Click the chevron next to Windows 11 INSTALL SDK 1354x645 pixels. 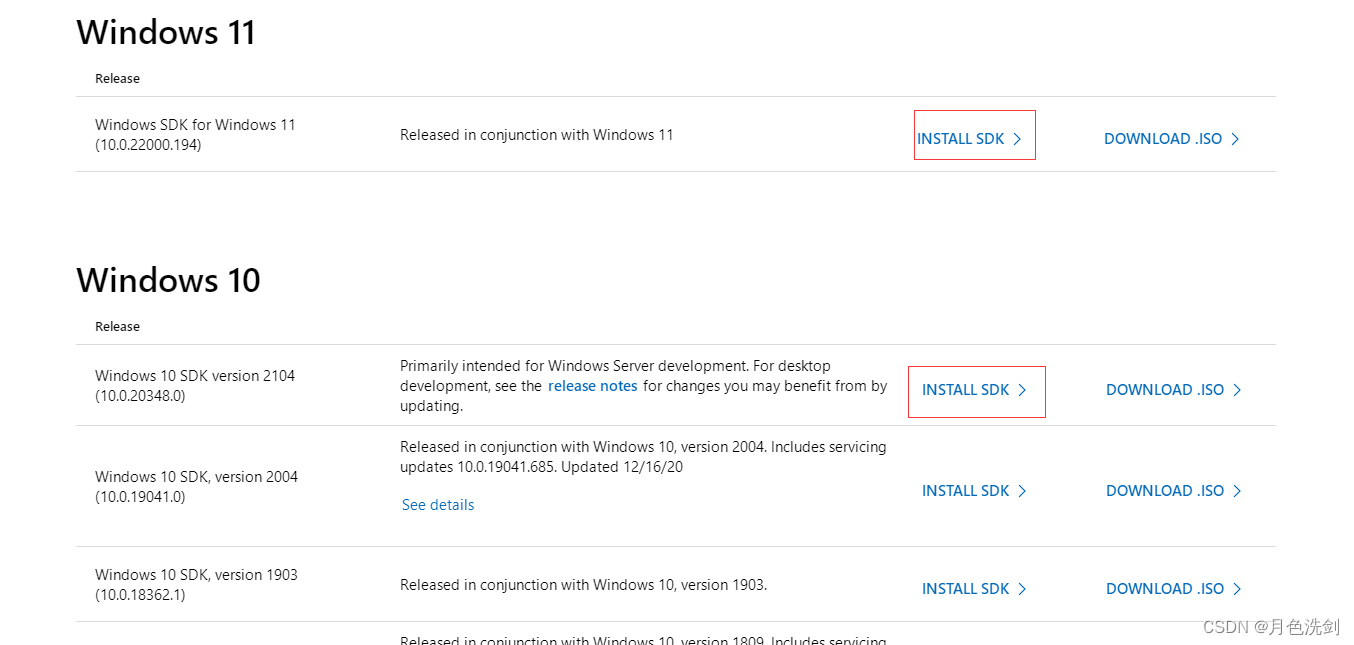(1019, 138)
